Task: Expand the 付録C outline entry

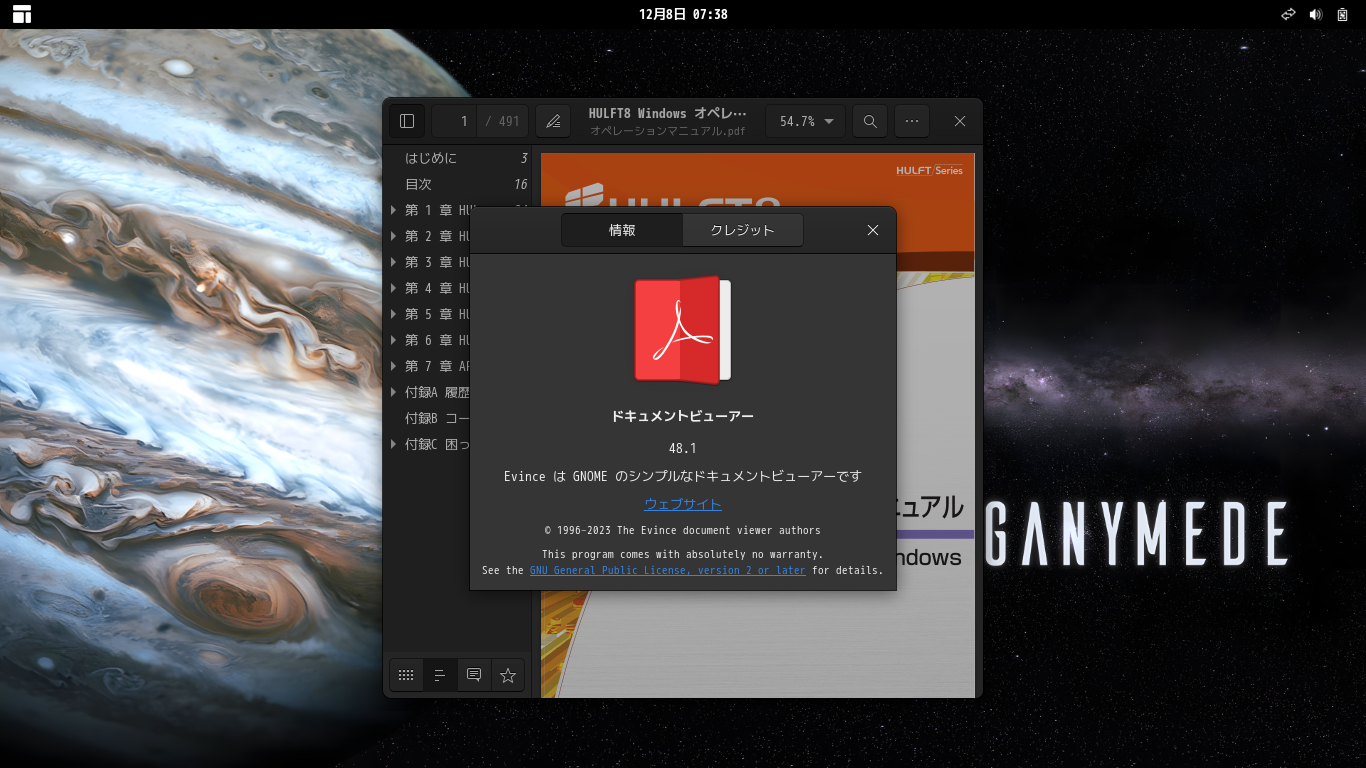Action: click(394, 444)
